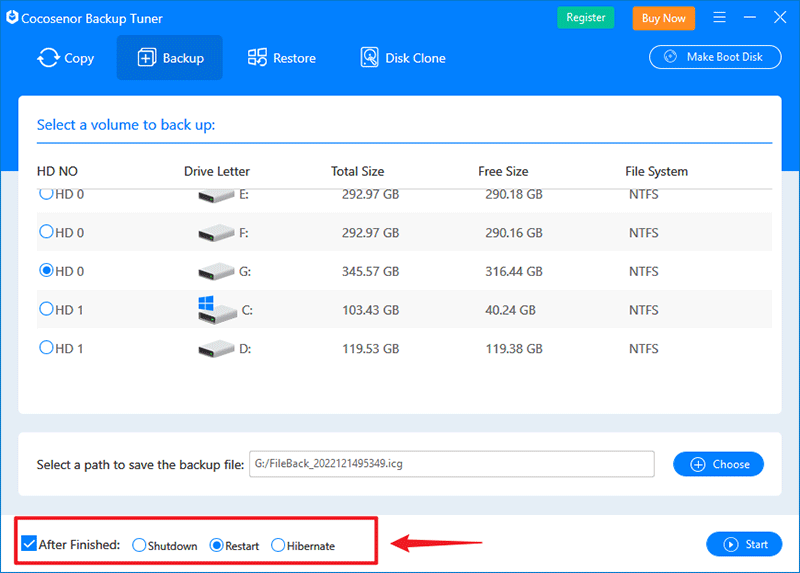Uncheck the After Finished checkbox
This screenshot has height=573, width=800.
29,543
